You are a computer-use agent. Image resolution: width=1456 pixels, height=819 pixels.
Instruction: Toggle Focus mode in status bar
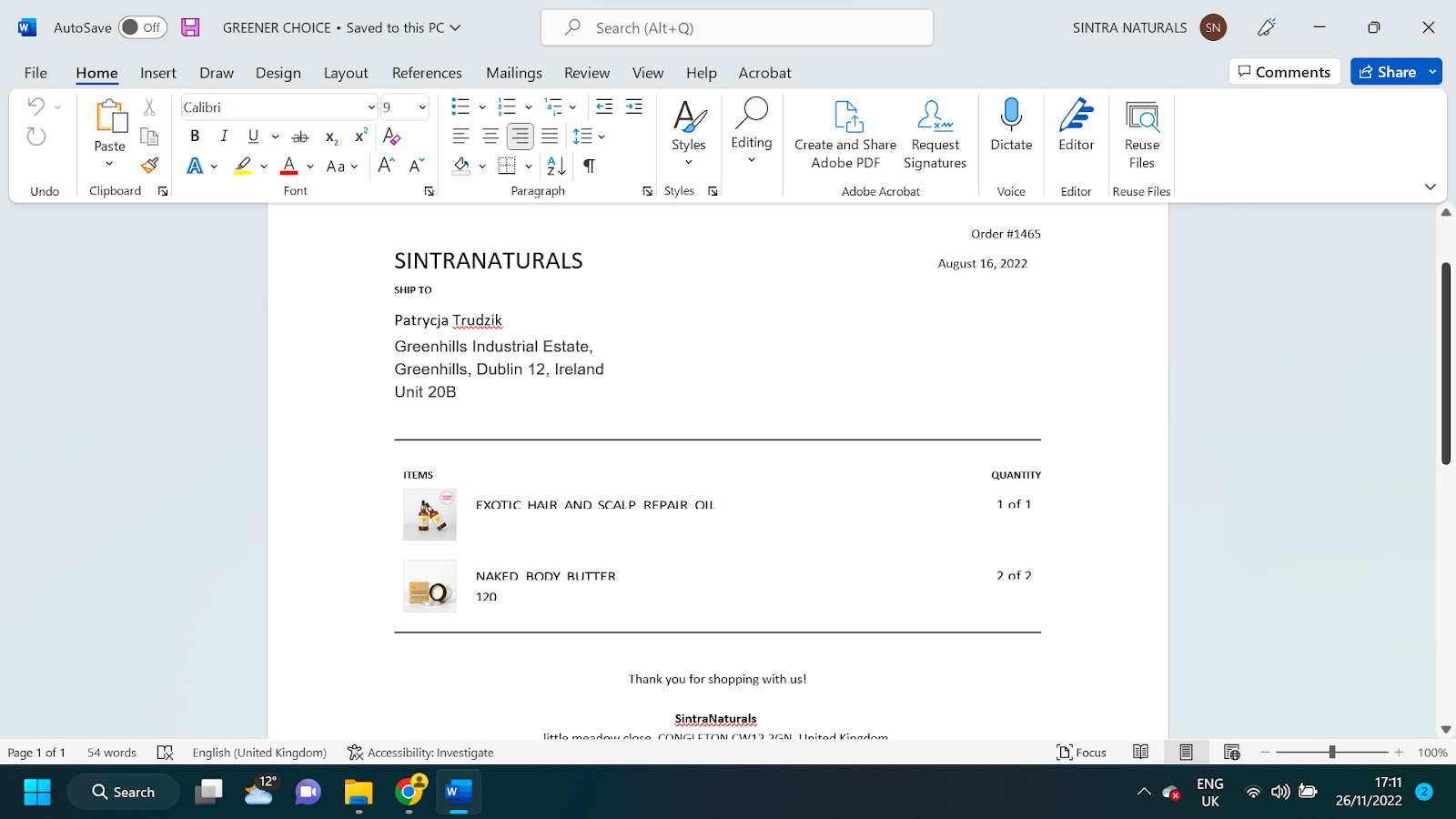pyautogui.click(x=1081, y=753)
